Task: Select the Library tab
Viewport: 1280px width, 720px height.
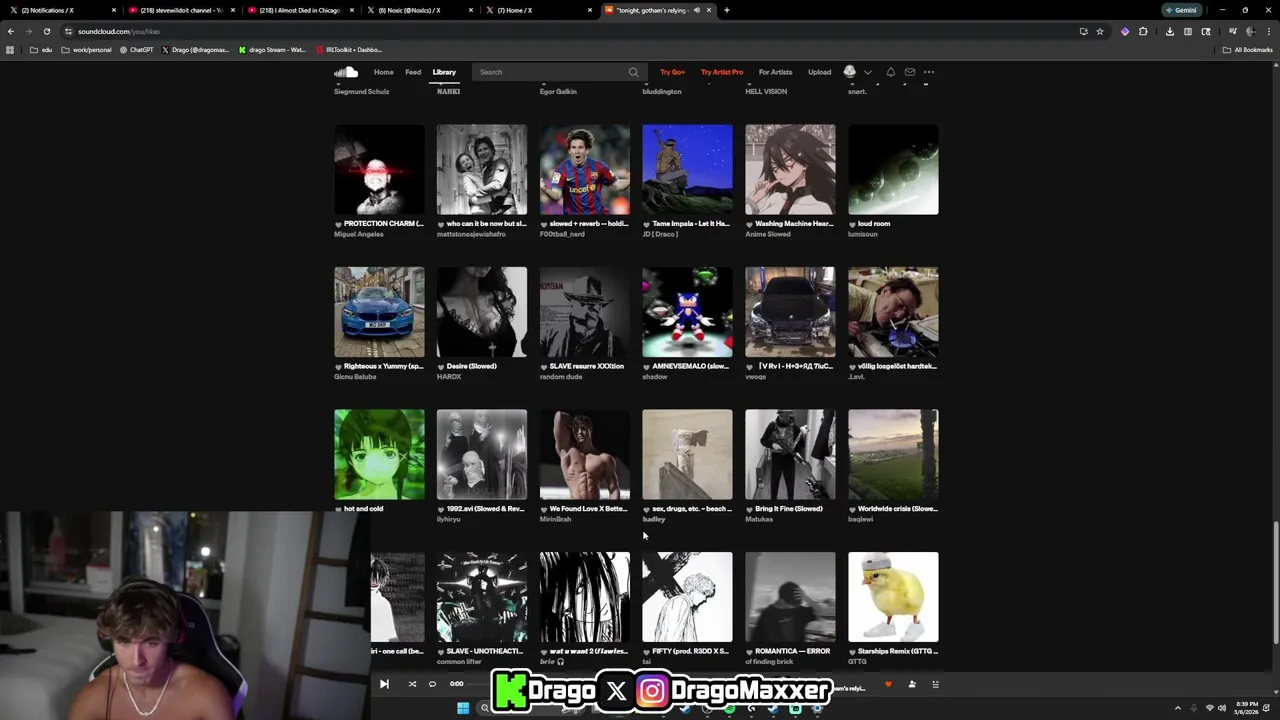Action: click(444, 72)
